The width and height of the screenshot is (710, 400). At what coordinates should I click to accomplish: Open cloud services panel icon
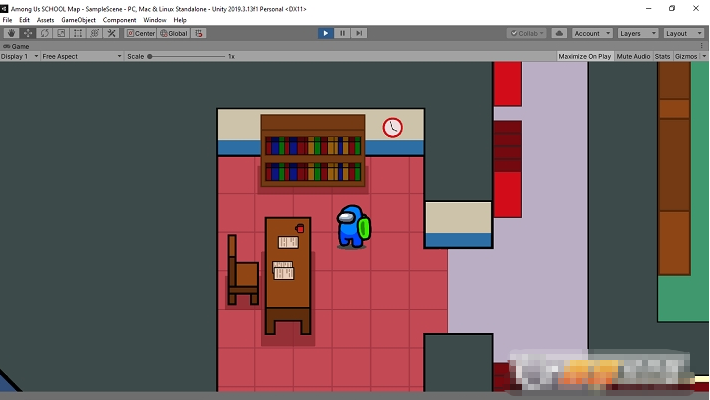559,33
